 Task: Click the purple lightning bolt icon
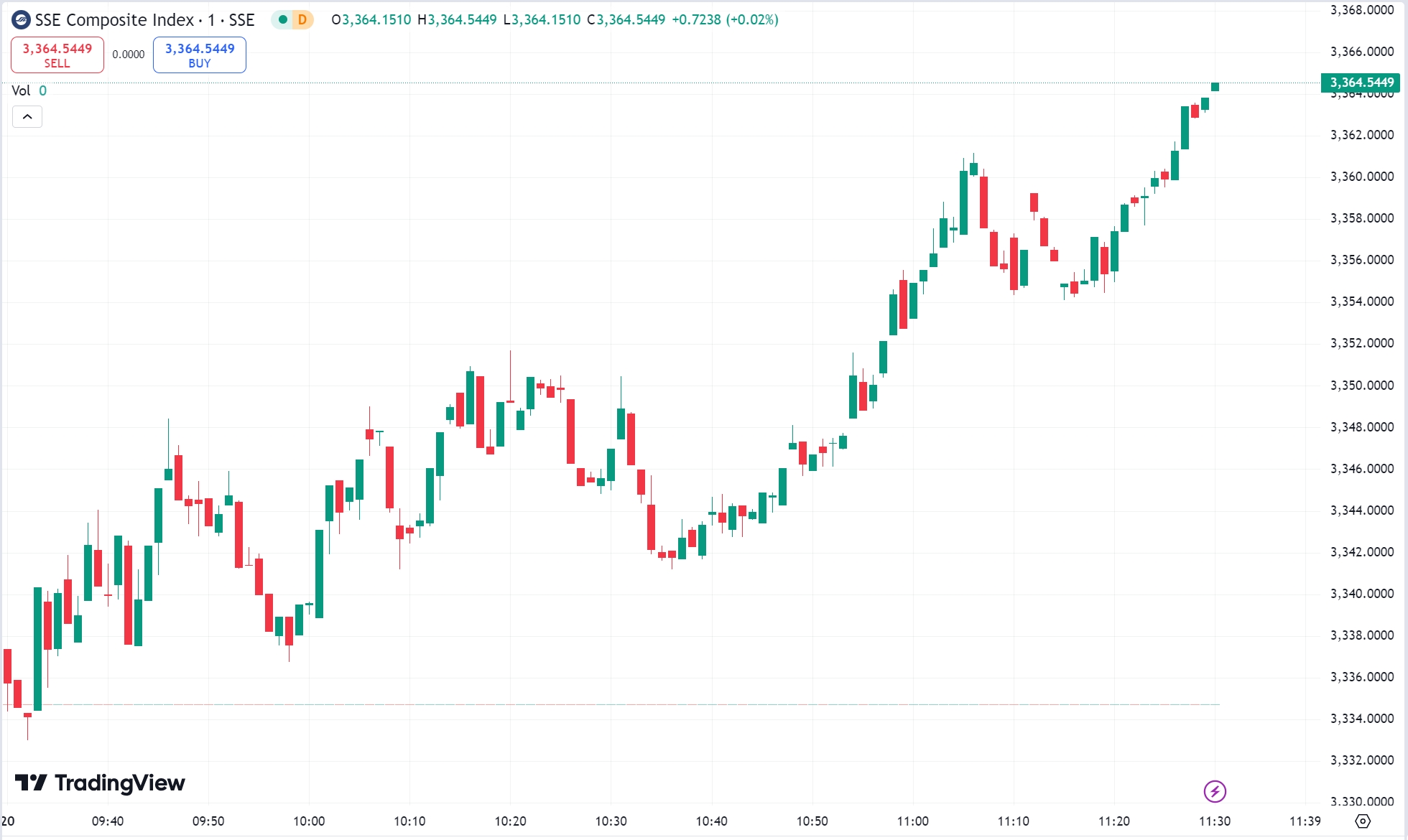pos(1215,791)
